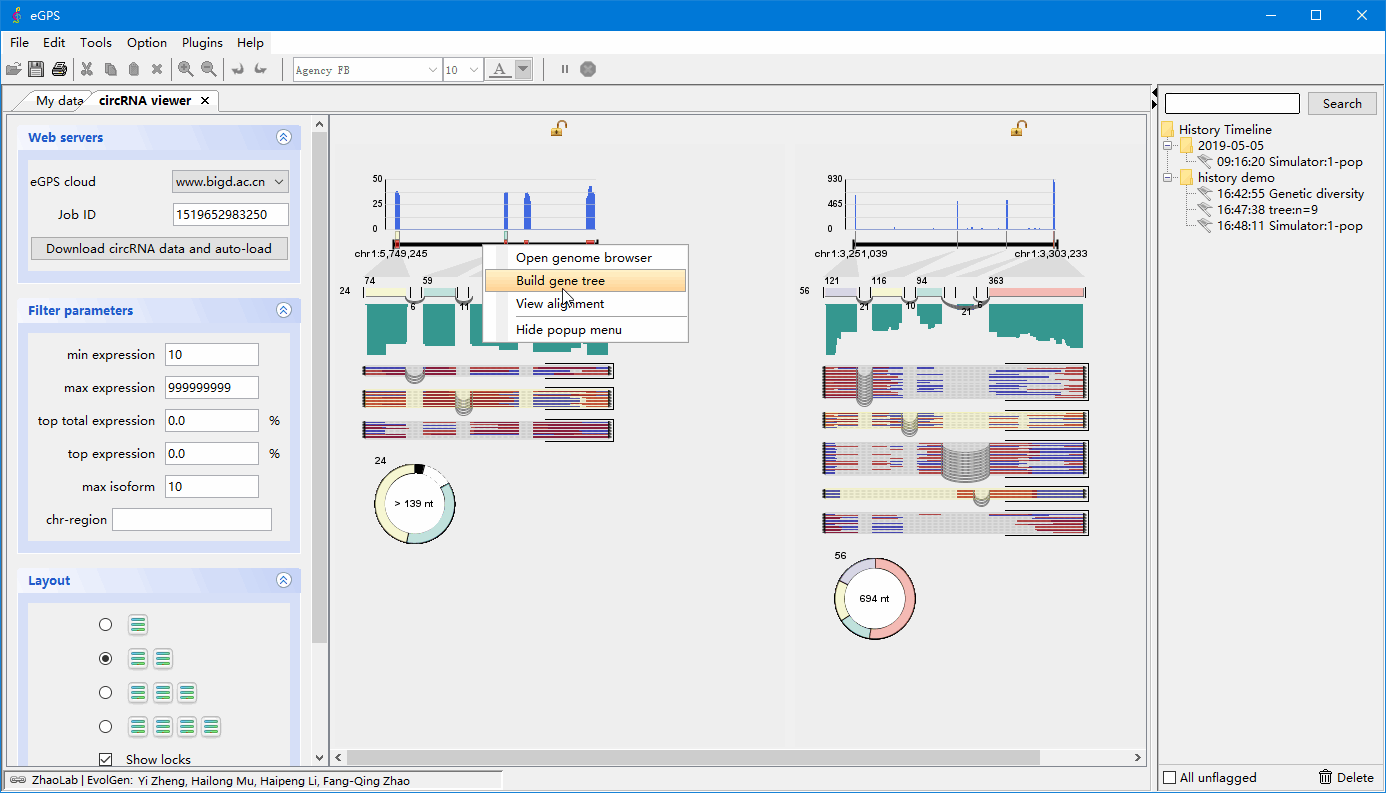Open the Agency FB font dropdown
Viewport: 1386px width, 793px height.
point(433,69)
